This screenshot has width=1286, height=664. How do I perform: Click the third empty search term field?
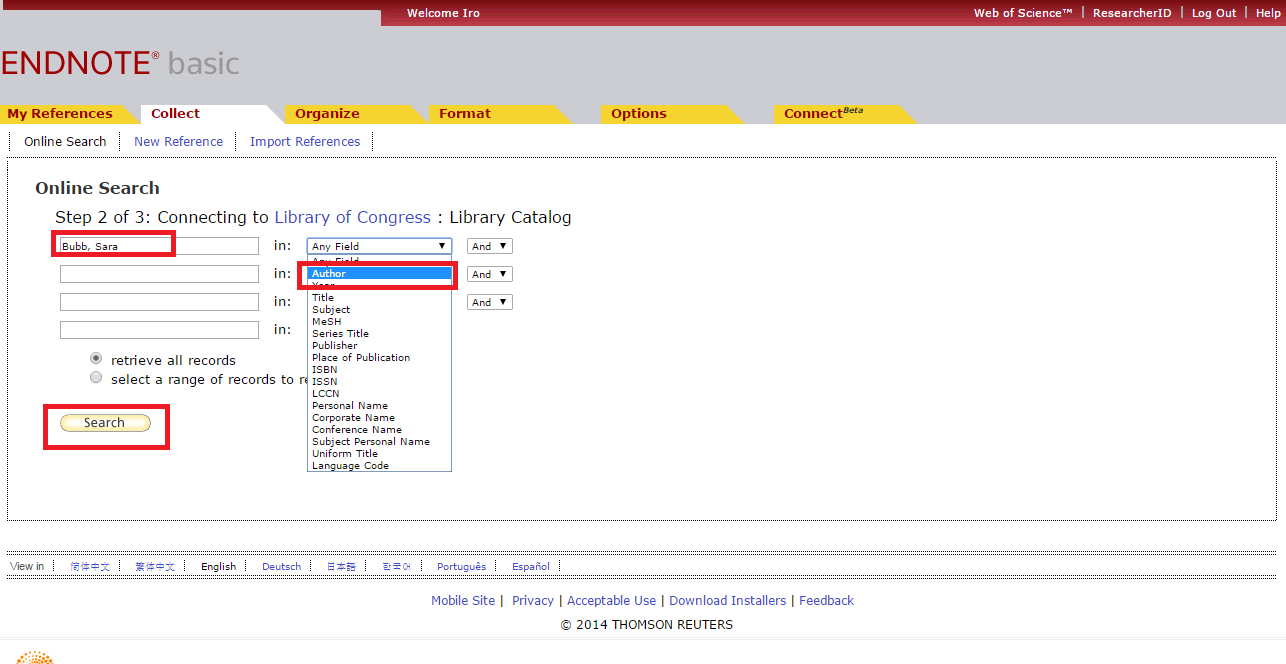coord(159,302)
